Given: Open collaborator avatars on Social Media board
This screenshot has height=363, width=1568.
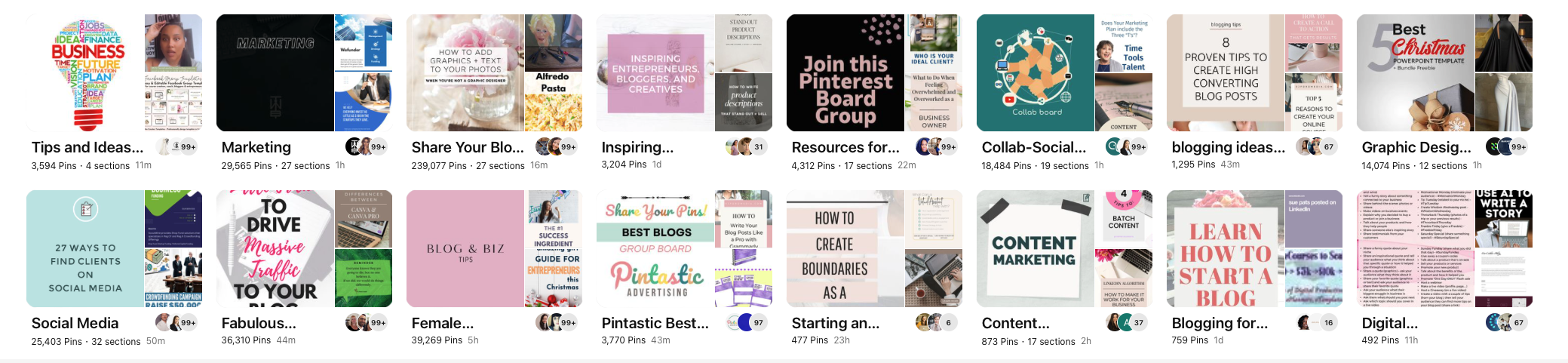Looking at the screenshot, I should point(177,322).
